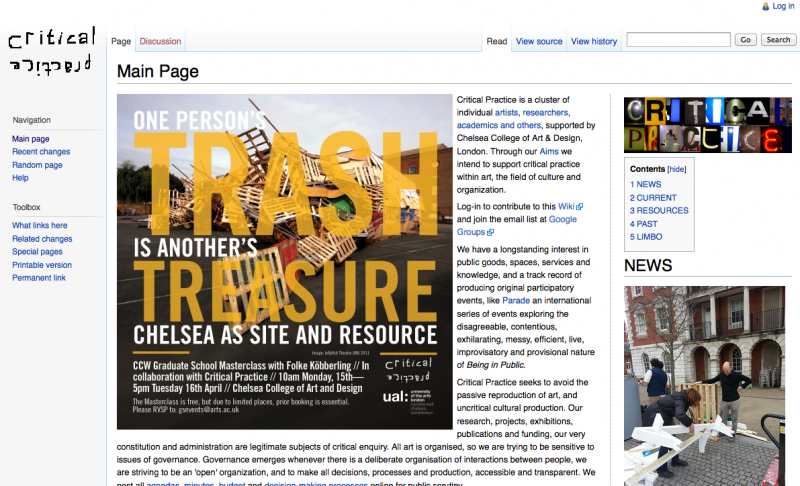Open What links here

[x=40, y=225]
